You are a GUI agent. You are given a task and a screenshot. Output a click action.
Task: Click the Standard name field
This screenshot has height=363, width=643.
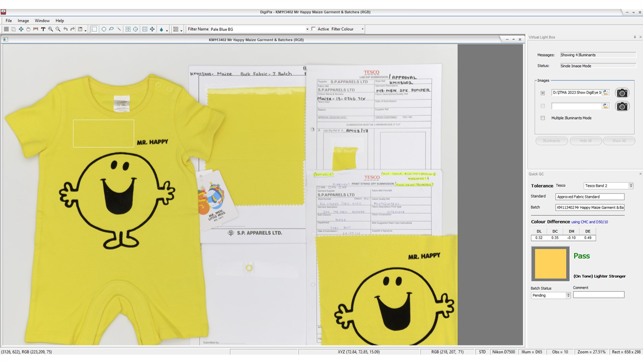pos(590,197)
